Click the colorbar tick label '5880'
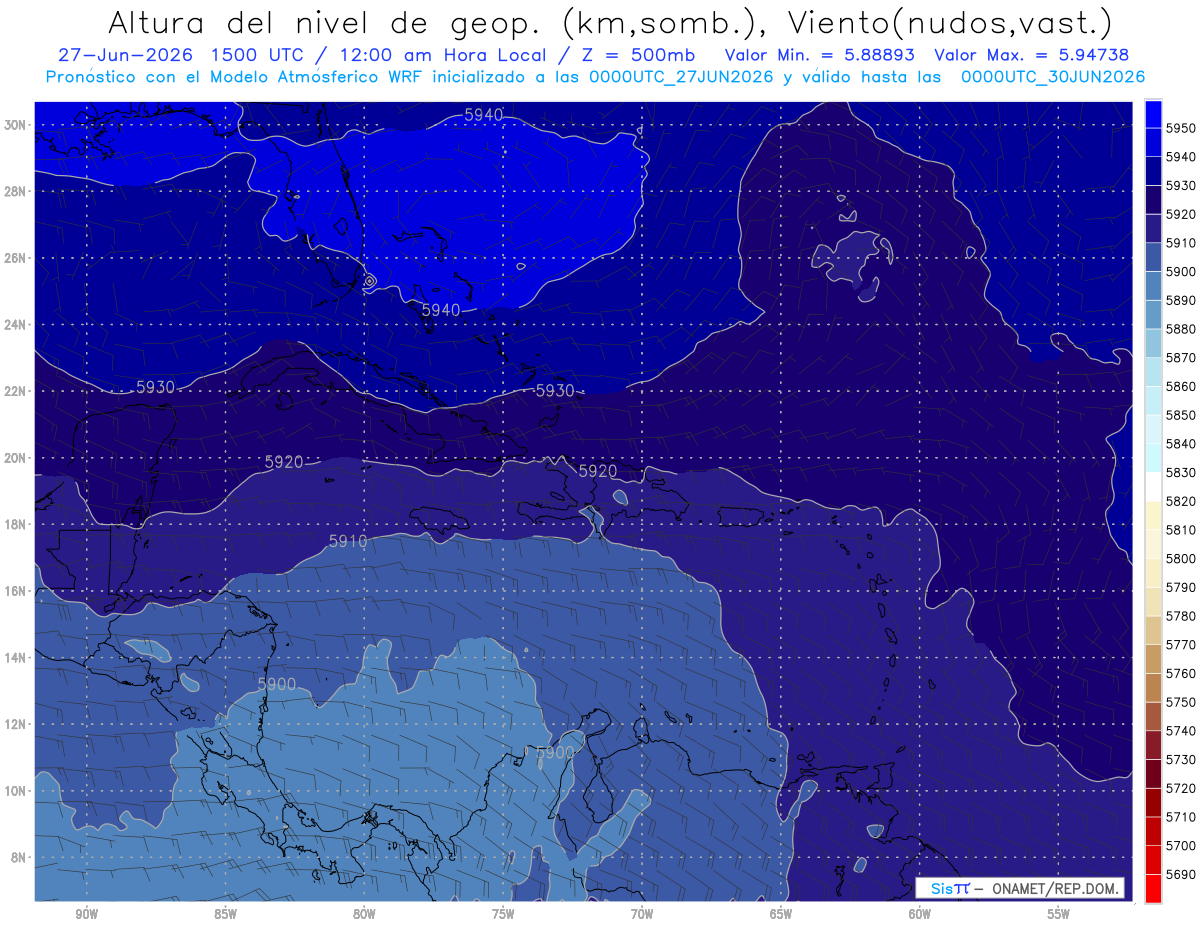Viewport: 1200px width, 927px height. (1182, 329)
